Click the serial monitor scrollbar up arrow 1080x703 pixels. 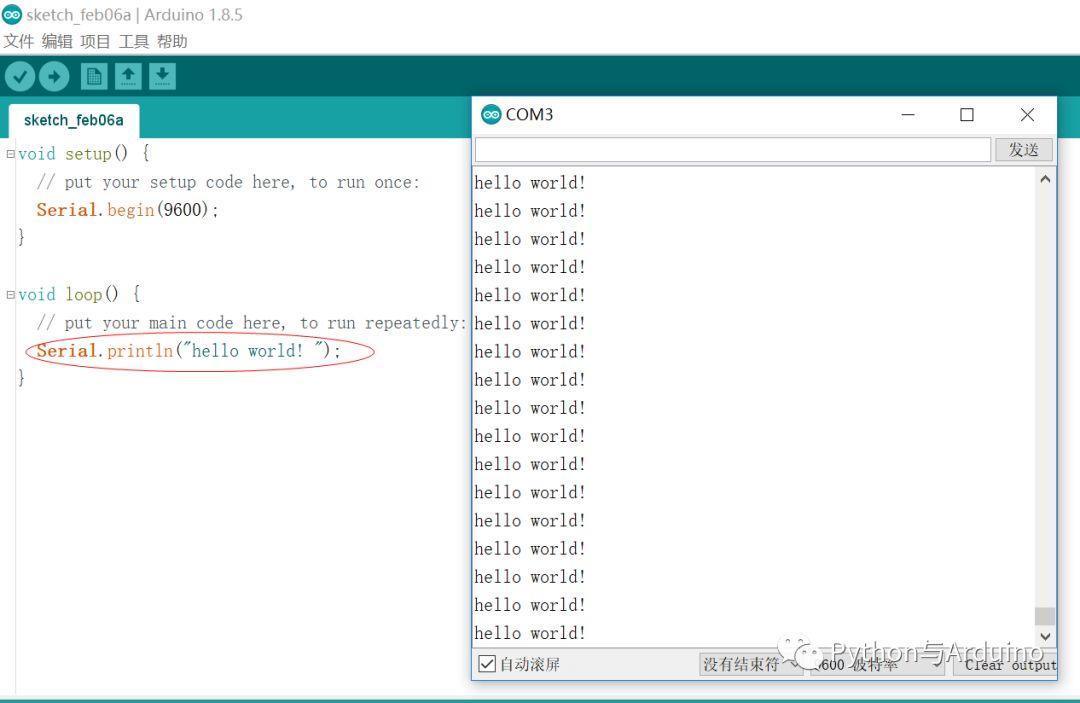1045,179
